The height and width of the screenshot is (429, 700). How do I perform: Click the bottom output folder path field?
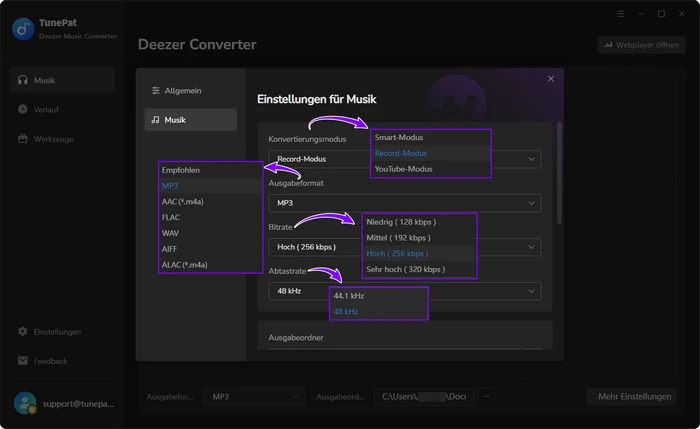coord(424,396)
